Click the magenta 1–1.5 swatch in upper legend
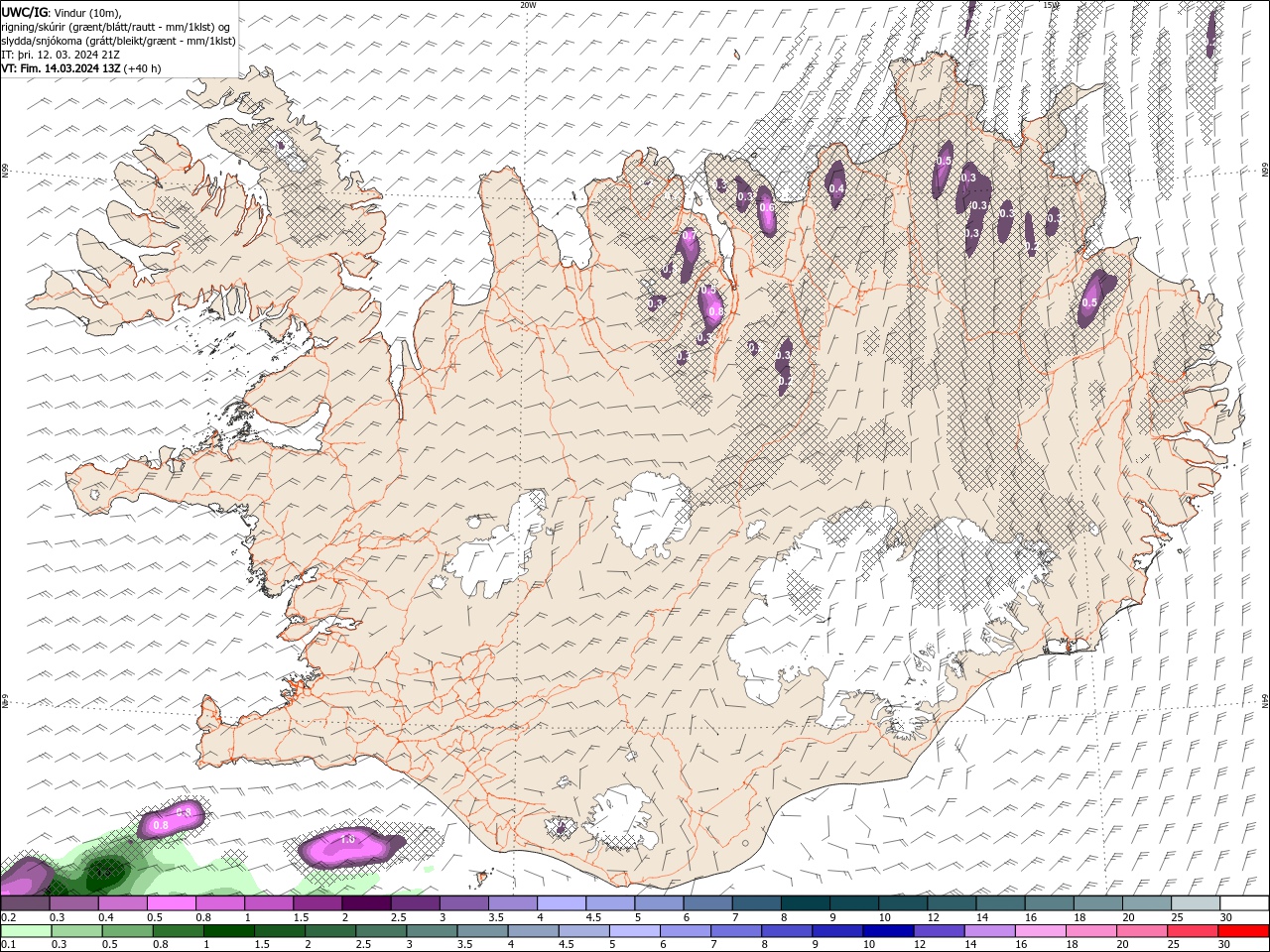This screenshot has height=952, width=1270. click(x=269, y=903)
